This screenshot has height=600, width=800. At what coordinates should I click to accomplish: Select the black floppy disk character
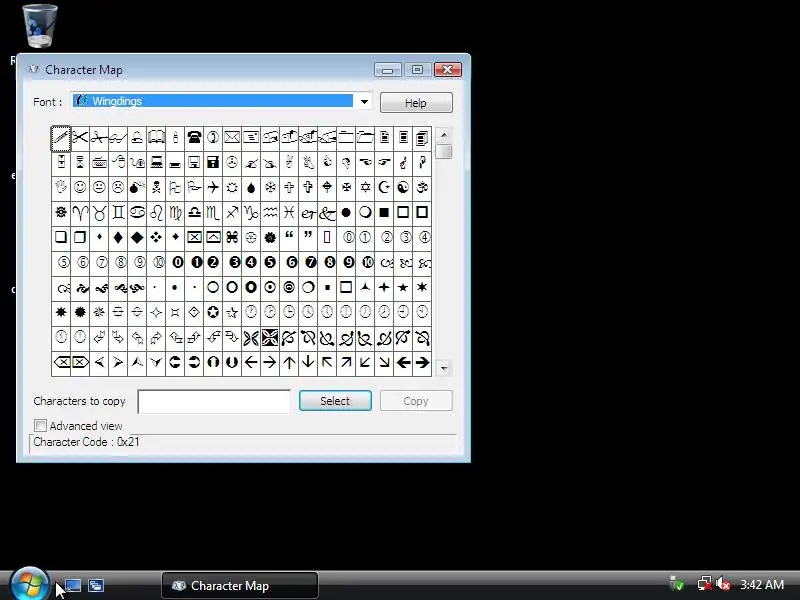tap(213, 163)
